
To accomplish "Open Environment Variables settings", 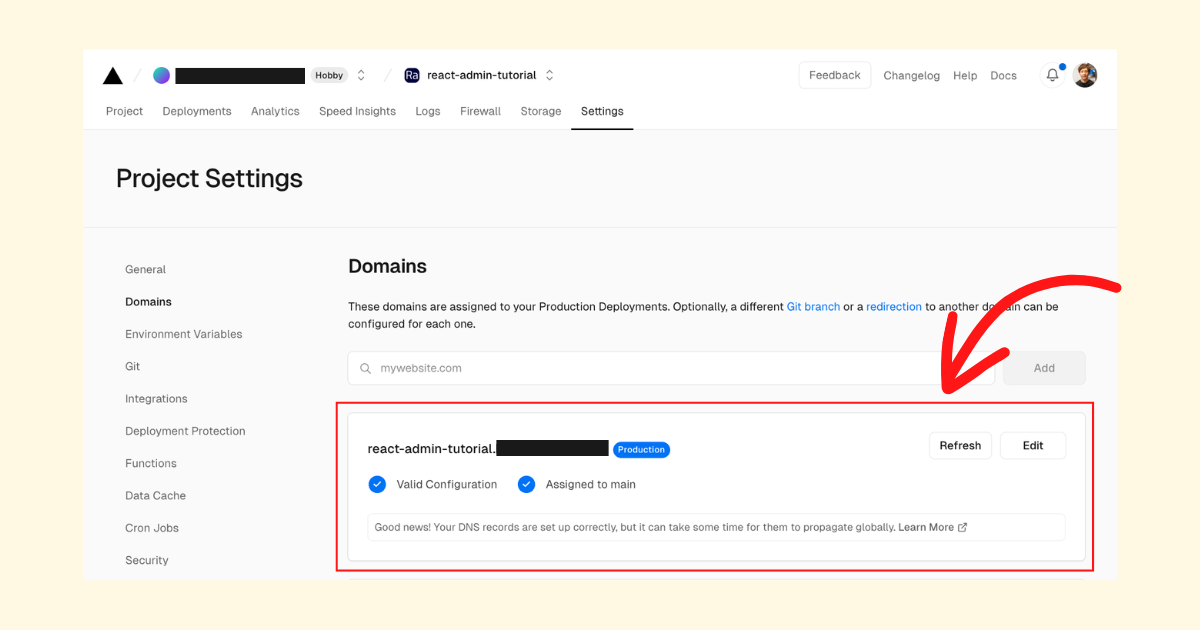I will coord(184,334).
